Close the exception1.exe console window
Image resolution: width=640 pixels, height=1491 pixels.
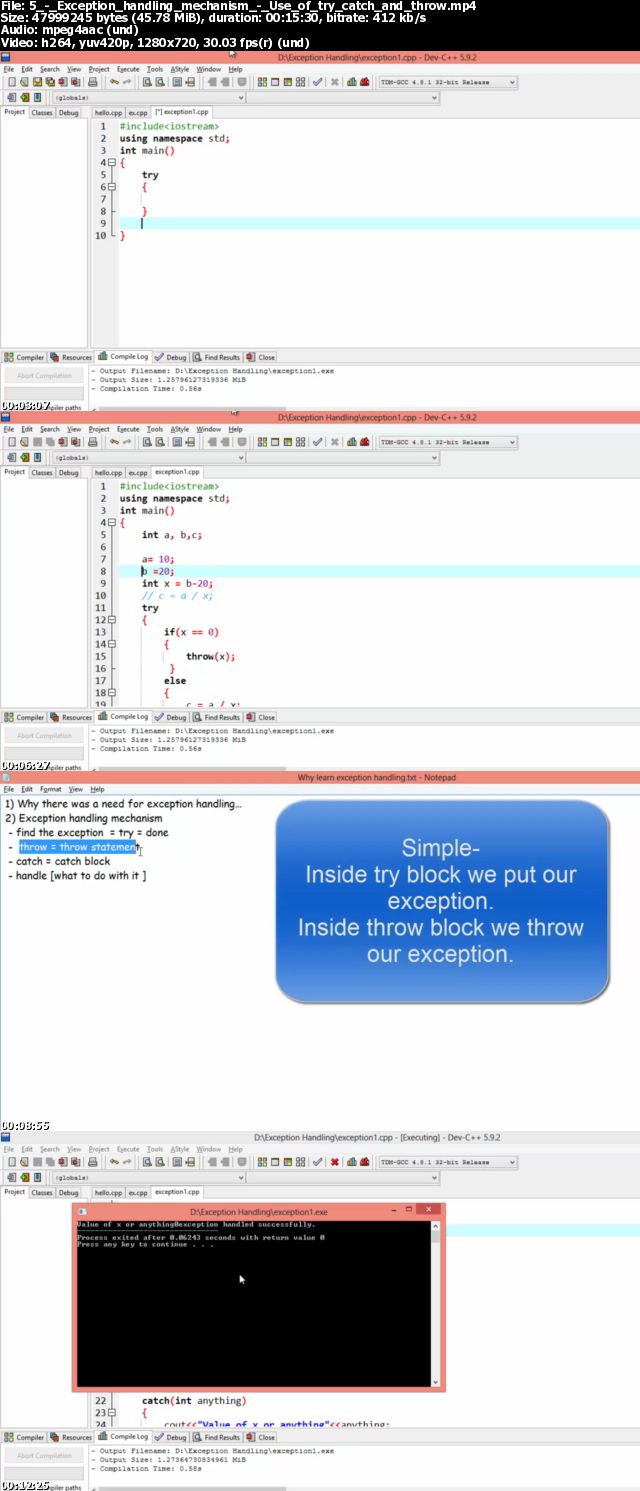pos(428,1209)
